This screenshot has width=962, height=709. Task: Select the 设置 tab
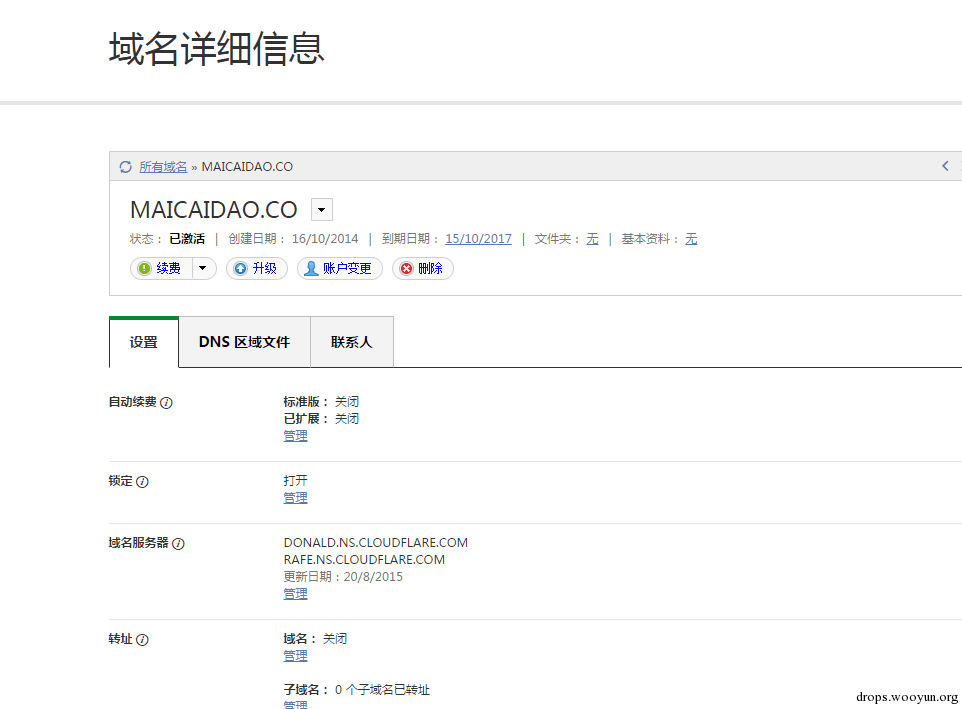144,342
